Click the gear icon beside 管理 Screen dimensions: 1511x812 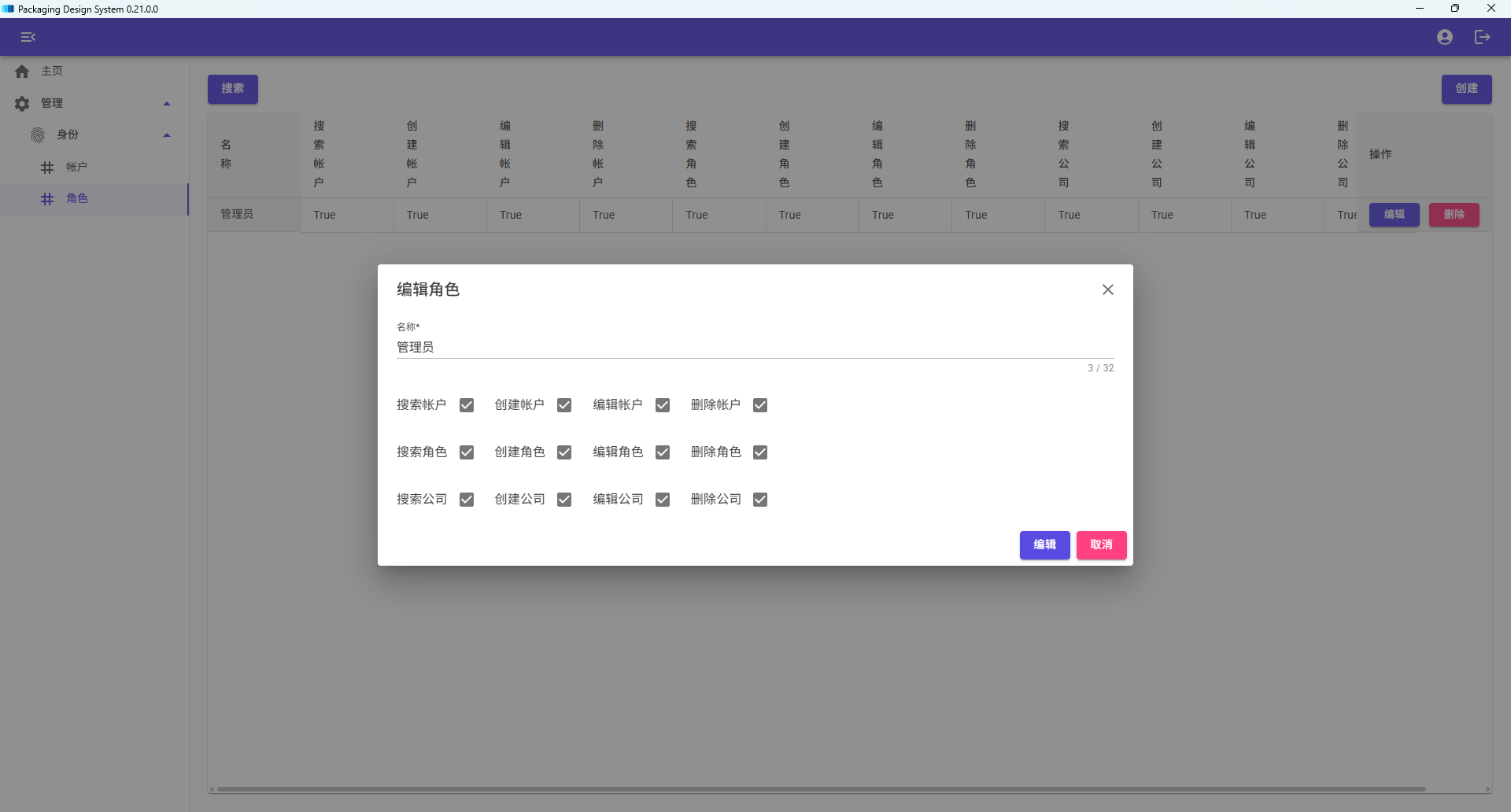pyautogui.click(x=22, y=103)
